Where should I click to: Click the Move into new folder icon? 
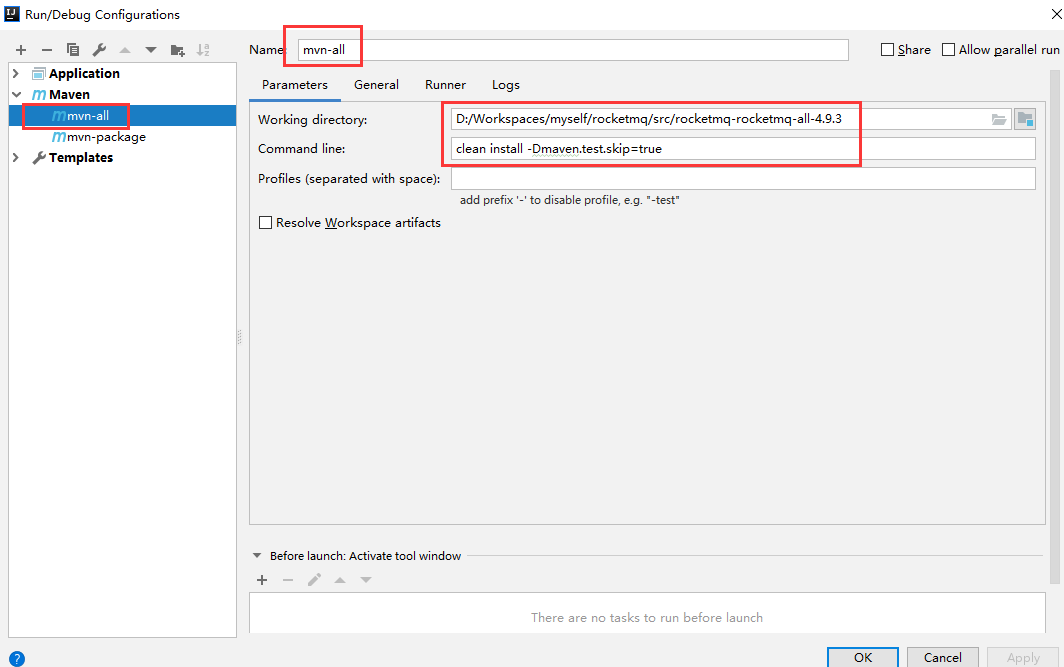click(x=178, y=50)
